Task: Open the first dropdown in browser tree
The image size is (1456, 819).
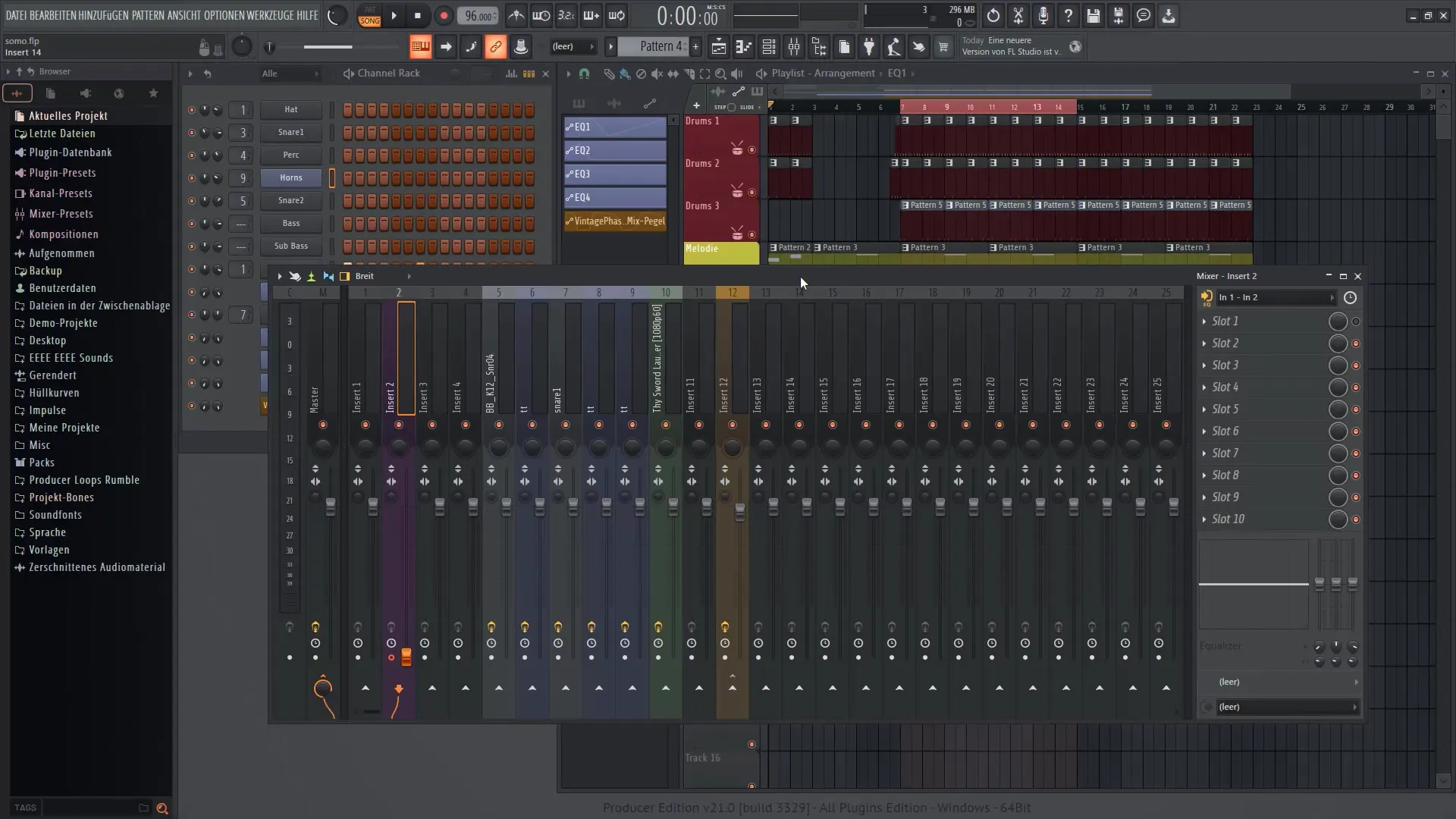Action: [x=68, y=115]
